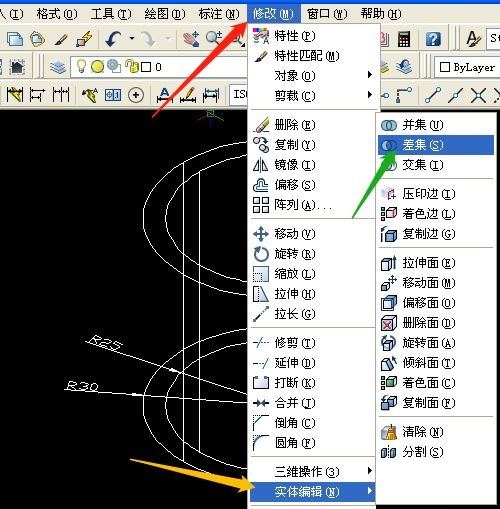Choose 复制边(G) copy edges

[436, 234]
